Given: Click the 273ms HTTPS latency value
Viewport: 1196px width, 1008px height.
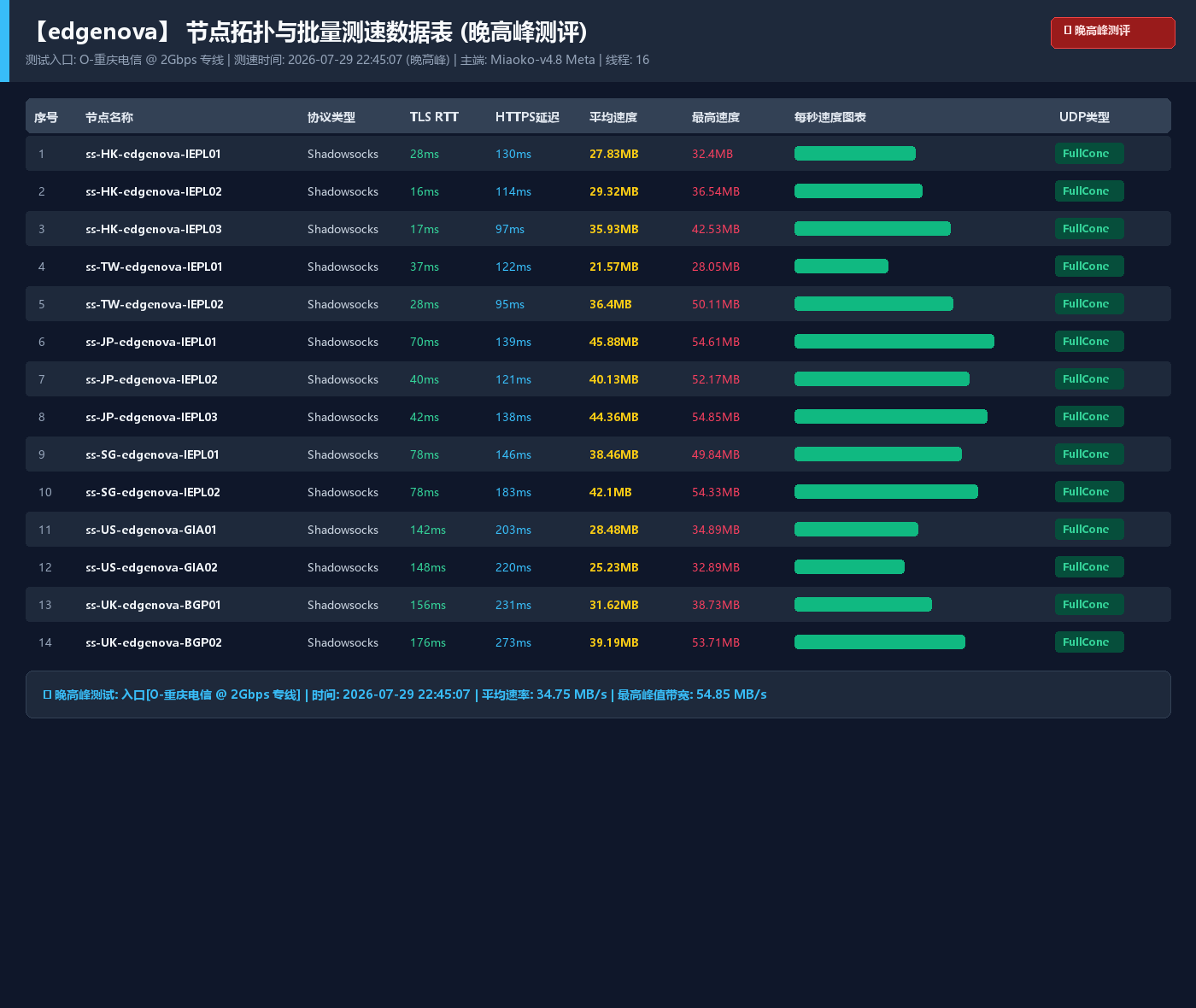Looking at the screenshot, I should pos(513,642).
